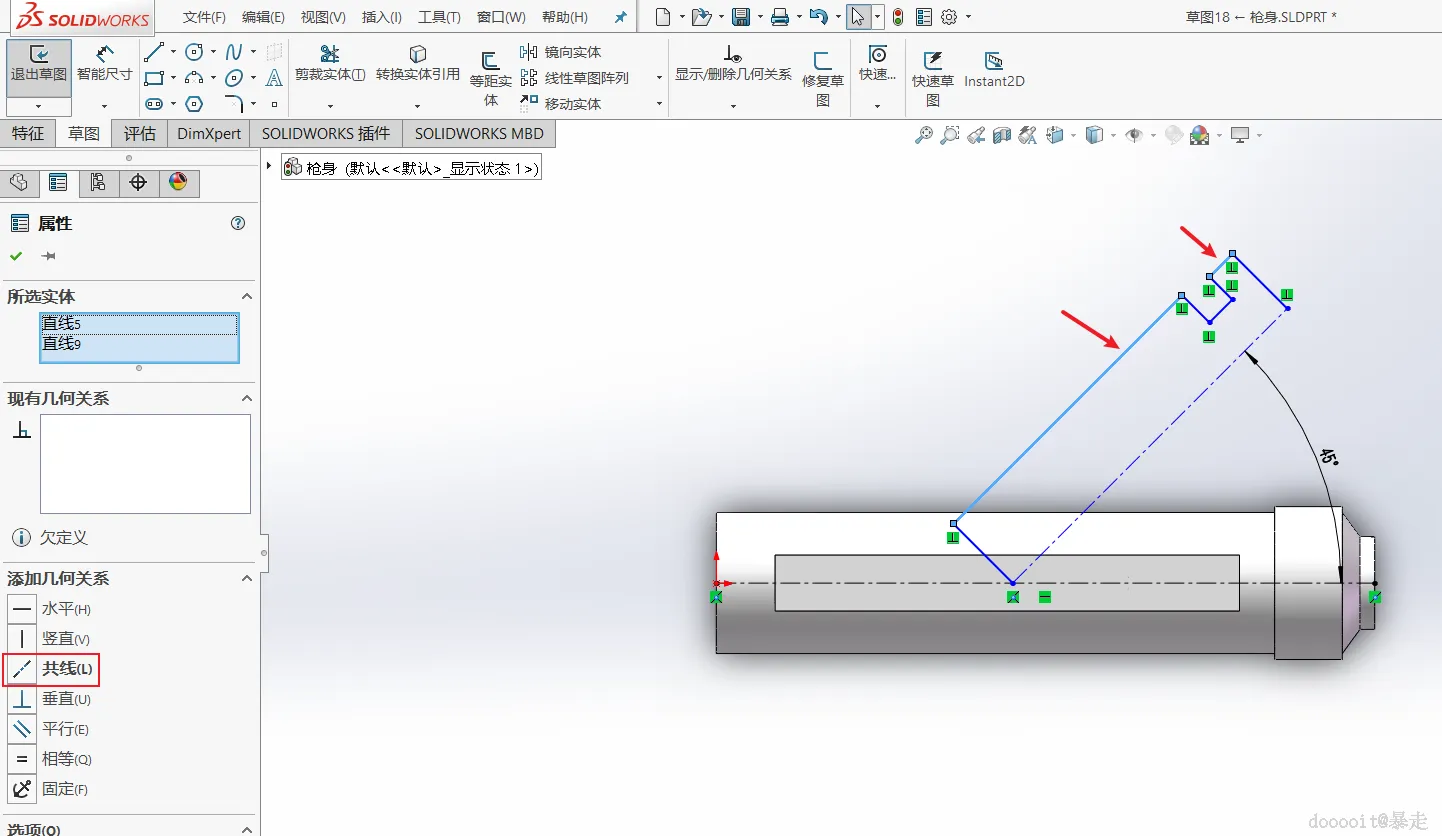Add Equal relation 相等(Q)
Screen dimensions: 1442x836
[x=51, y=759]
